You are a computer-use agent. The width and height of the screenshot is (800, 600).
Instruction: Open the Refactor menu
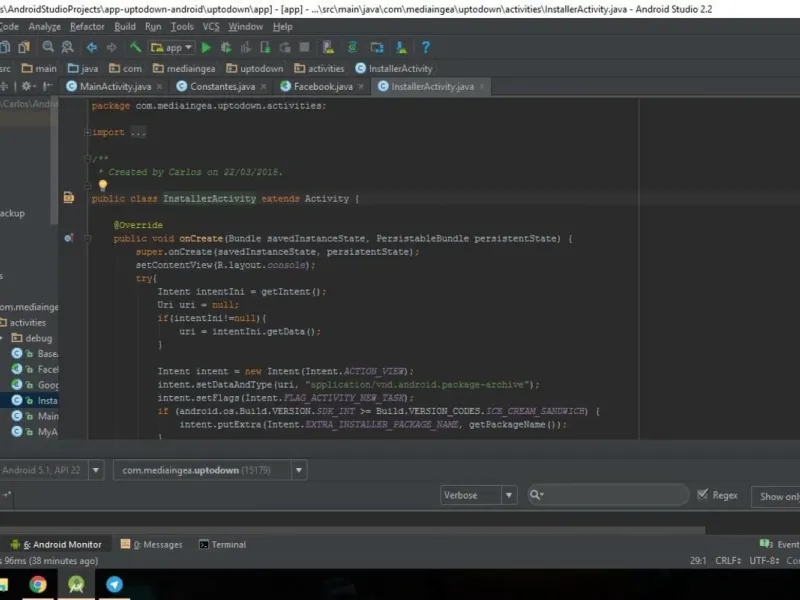click(x=87, y=27)
